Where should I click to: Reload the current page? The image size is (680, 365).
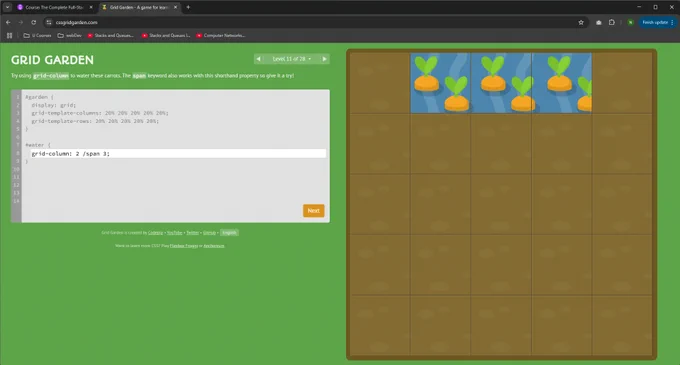pos(33,23)
